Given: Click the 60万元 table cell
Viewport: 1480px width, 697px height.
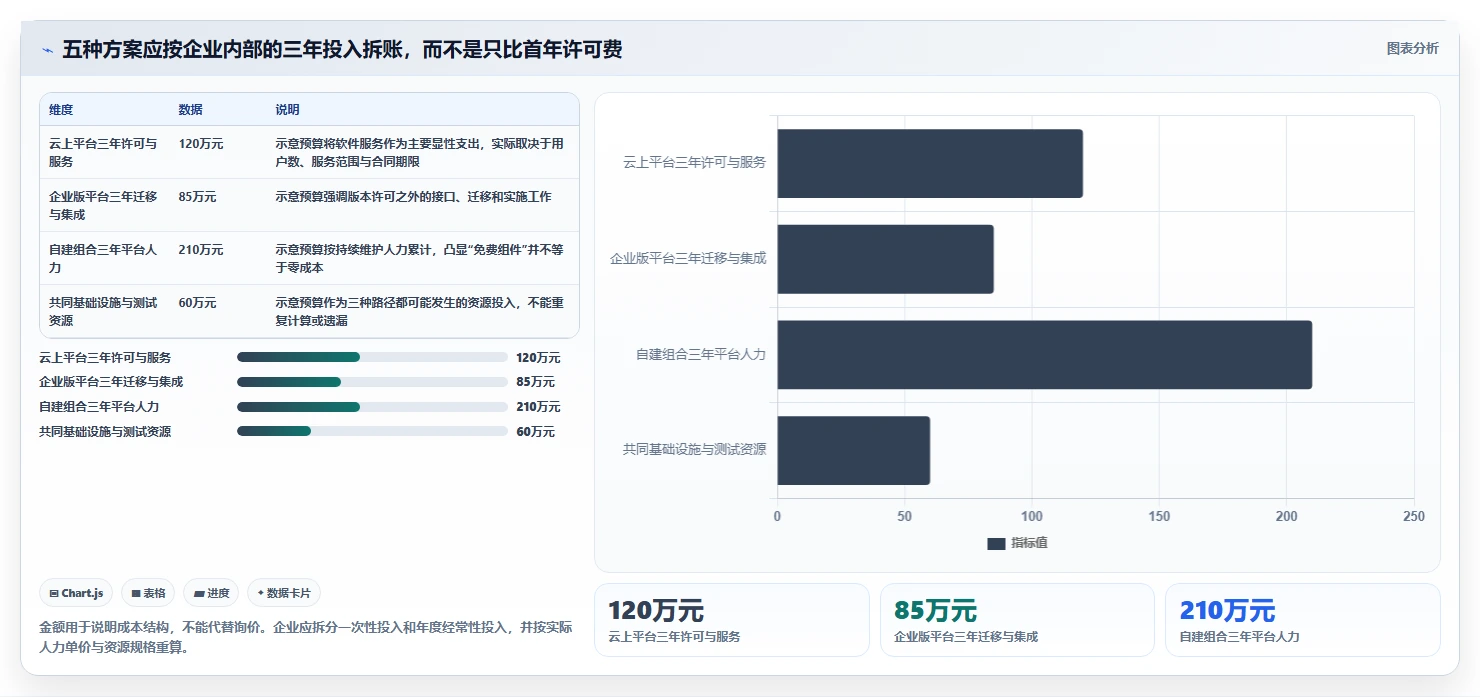Looking at the screenshot, I should [197, 303].
